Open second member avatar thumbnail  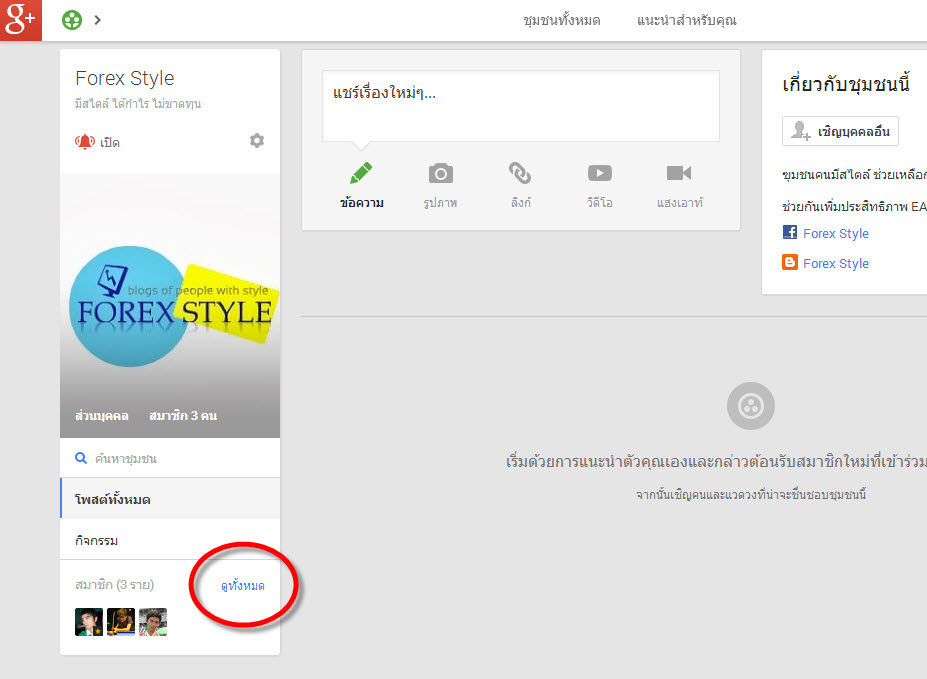pos(121,622)
